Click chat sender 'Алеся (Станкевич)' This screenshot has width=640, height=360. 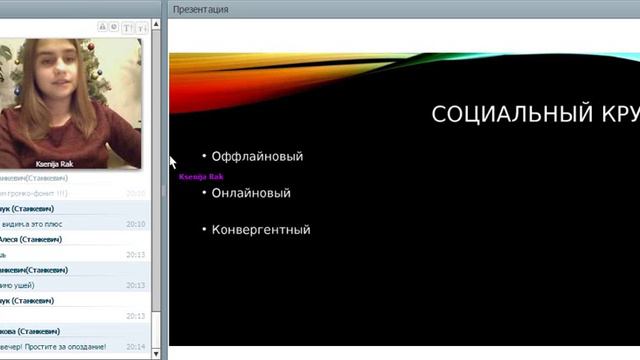coord(31,240)
